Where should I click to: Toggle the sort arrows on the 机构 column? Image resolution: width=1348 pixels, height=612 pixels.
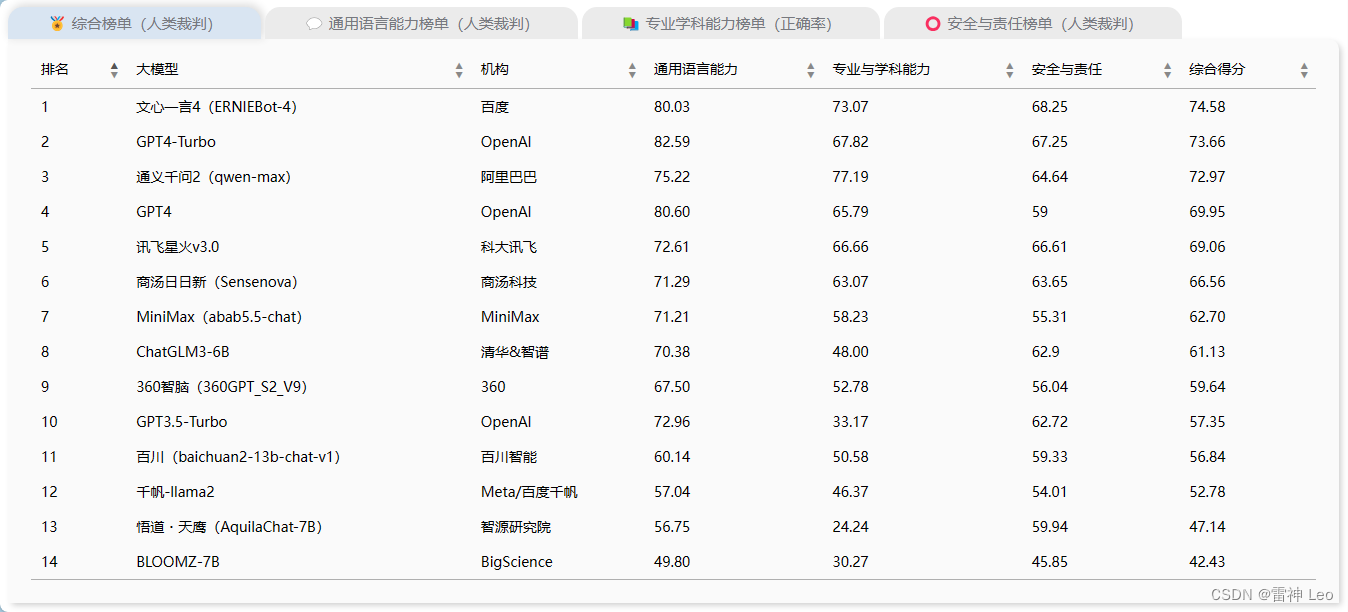(x=632, y=70)
